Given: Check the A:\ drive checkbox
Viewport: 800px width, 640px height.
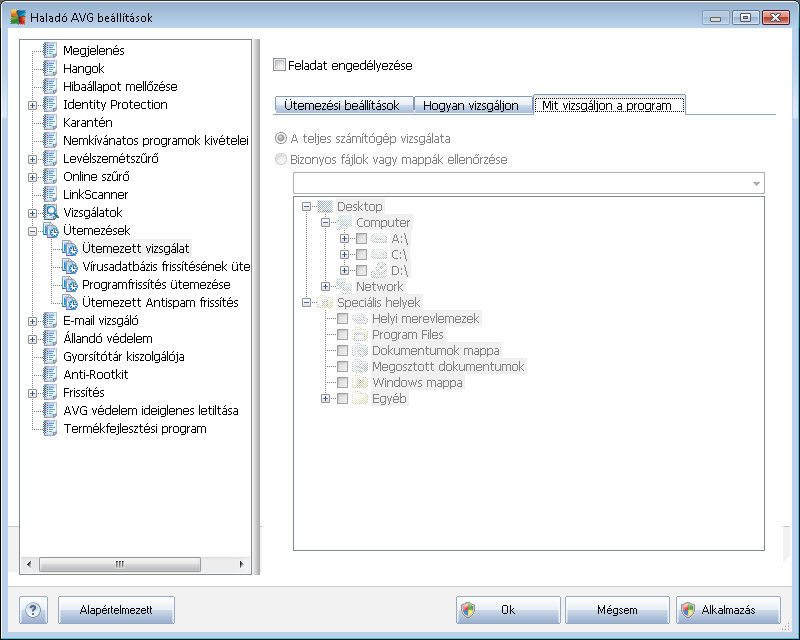Looking at the screenshot, I should (361, 238).
